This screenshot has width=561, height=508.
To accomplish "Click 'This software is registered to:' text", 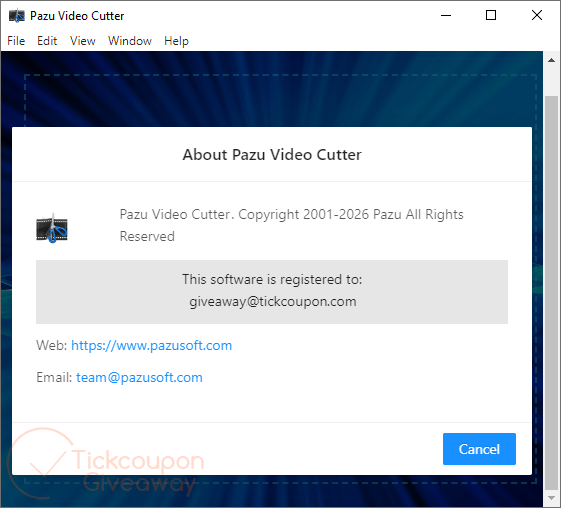I will [x=272, y=279].
